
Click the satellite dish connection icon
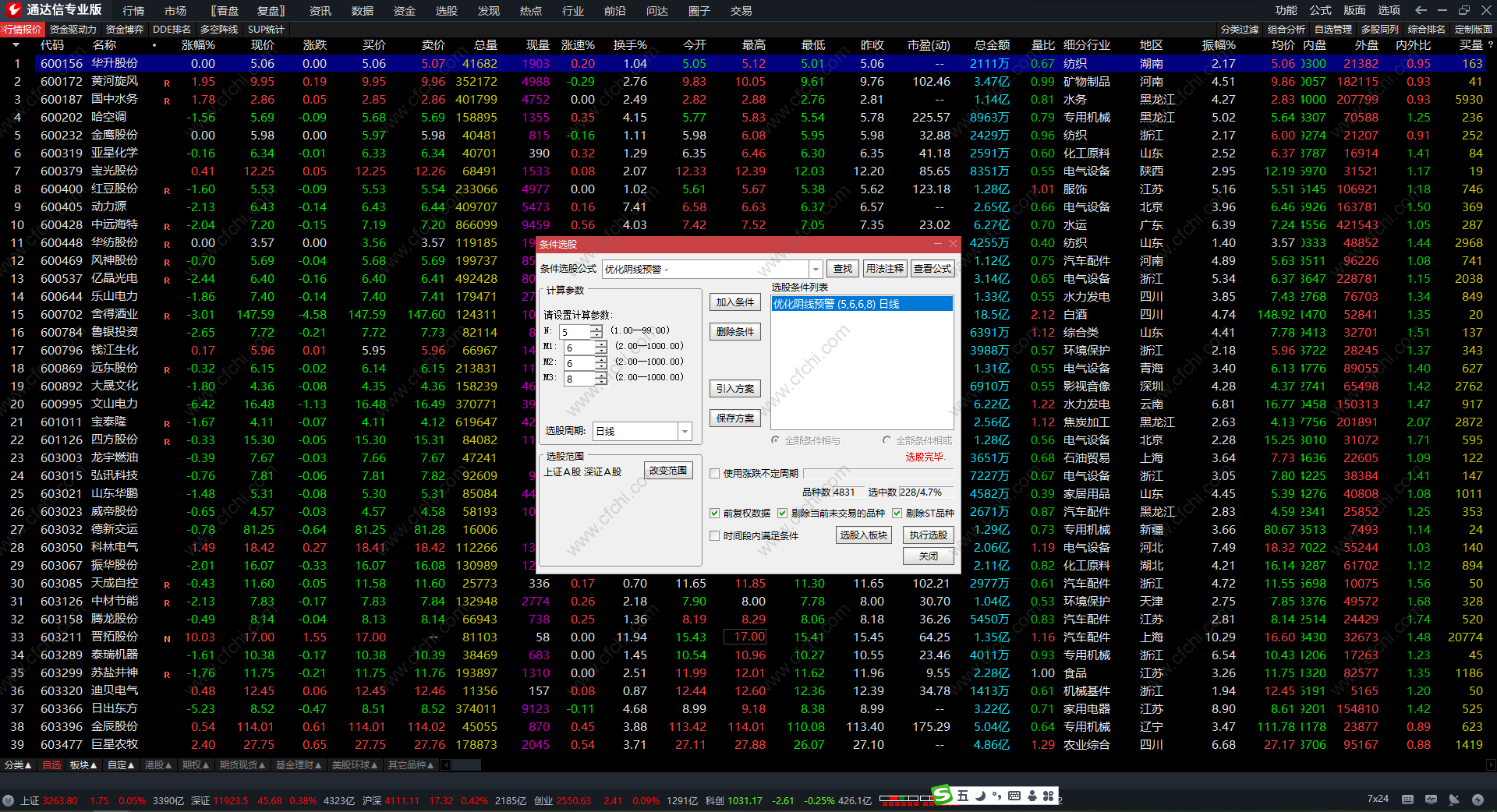(1454, 800)
